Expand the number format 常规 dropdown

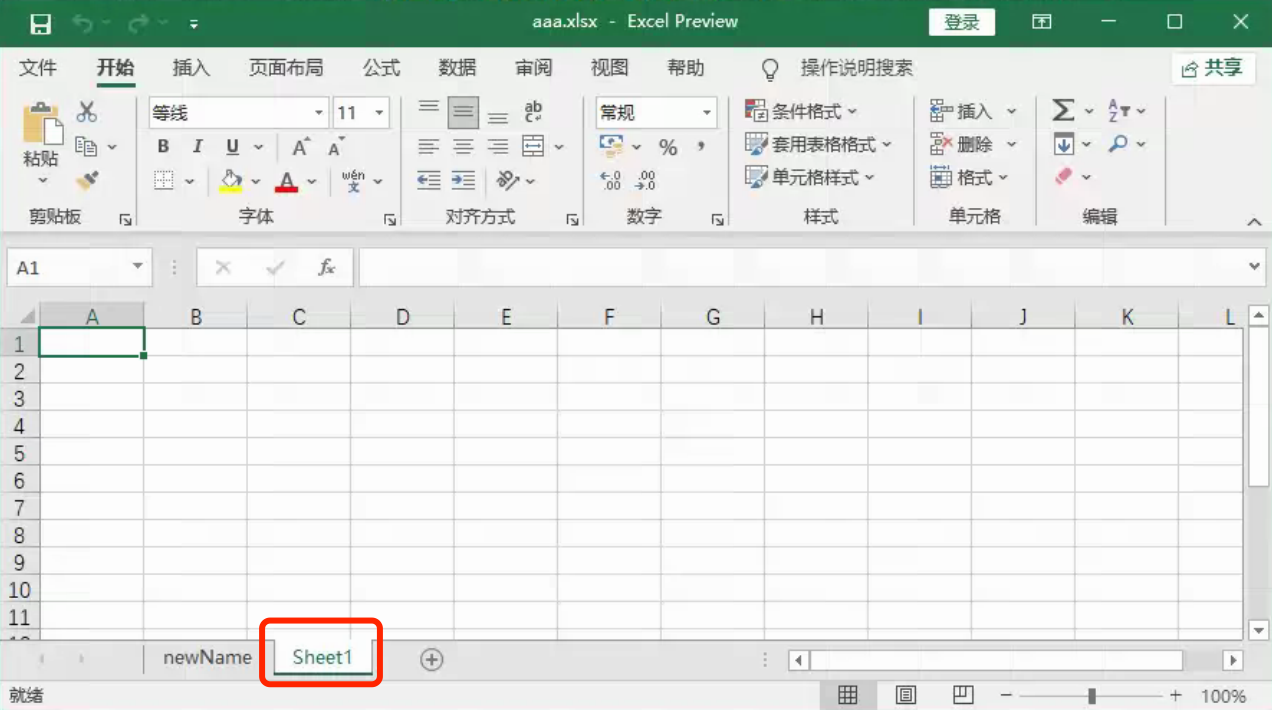707,113
